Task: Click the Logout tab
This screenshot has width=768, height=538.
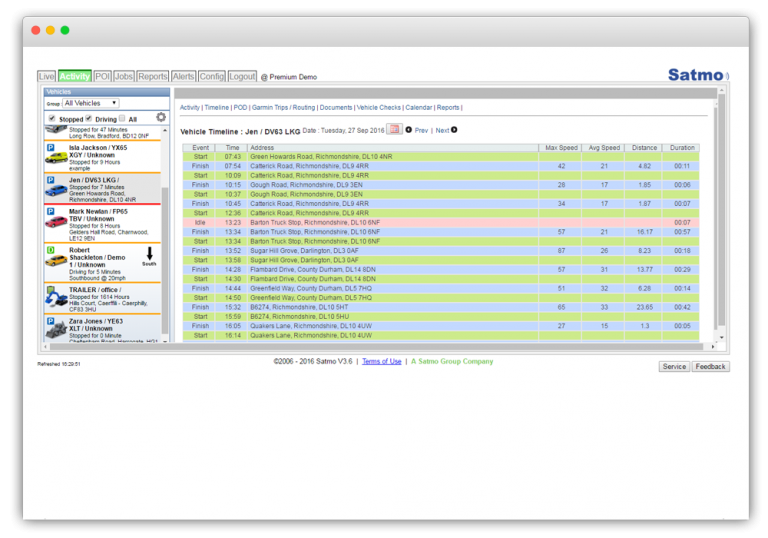Action: coord(242,76)
